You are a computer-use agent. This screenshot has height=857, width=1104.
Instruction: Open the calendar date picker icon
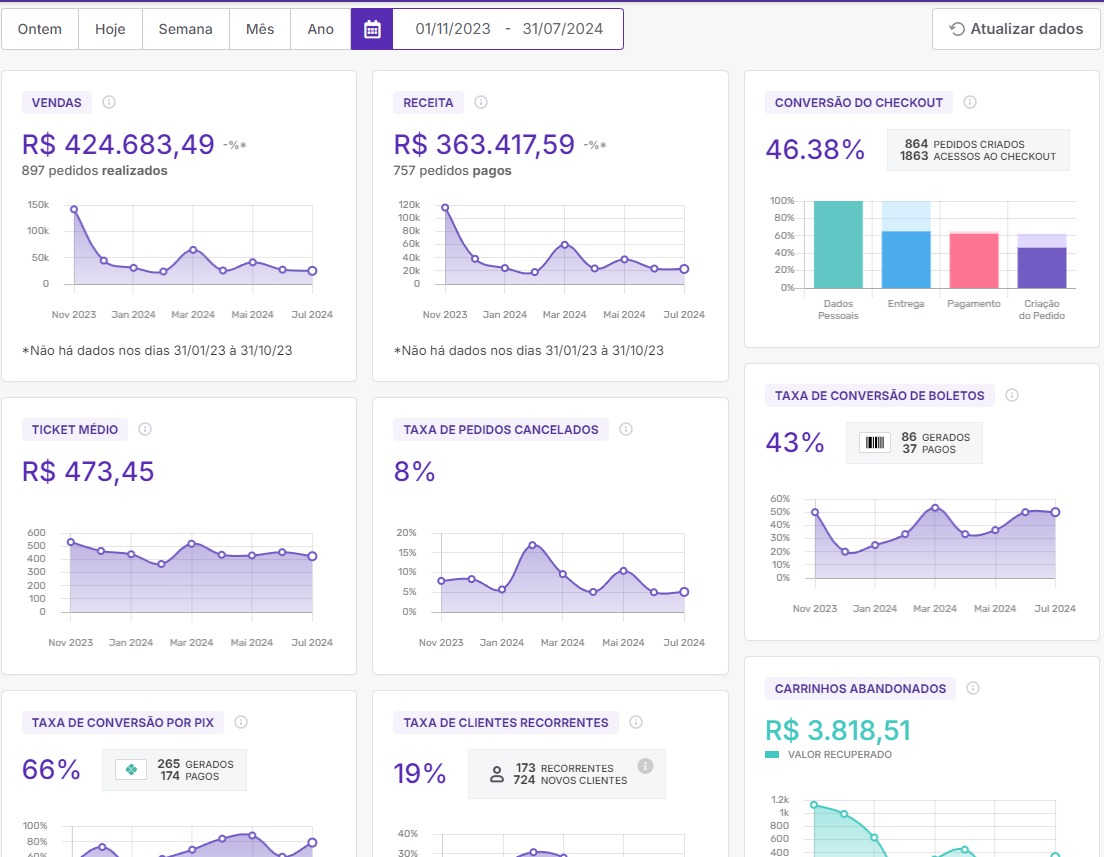[x=372, y=29]
